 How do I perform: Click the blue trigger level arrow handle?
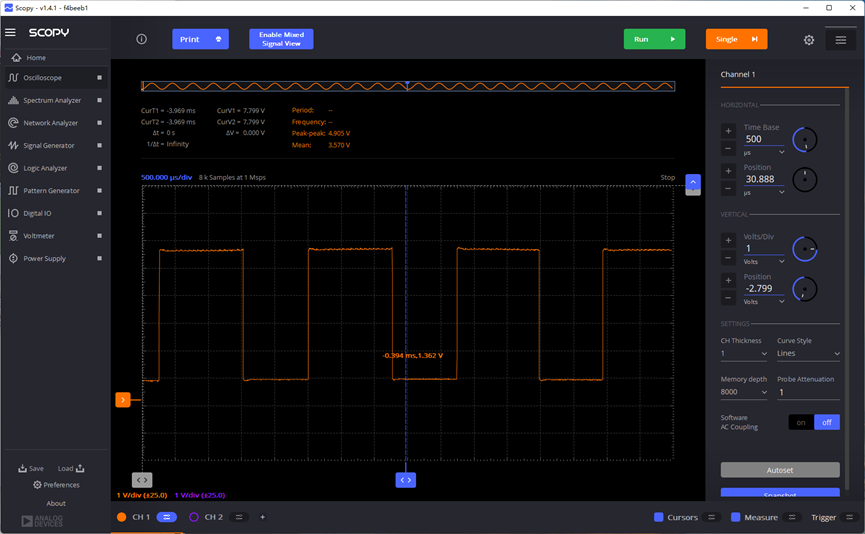693,182
